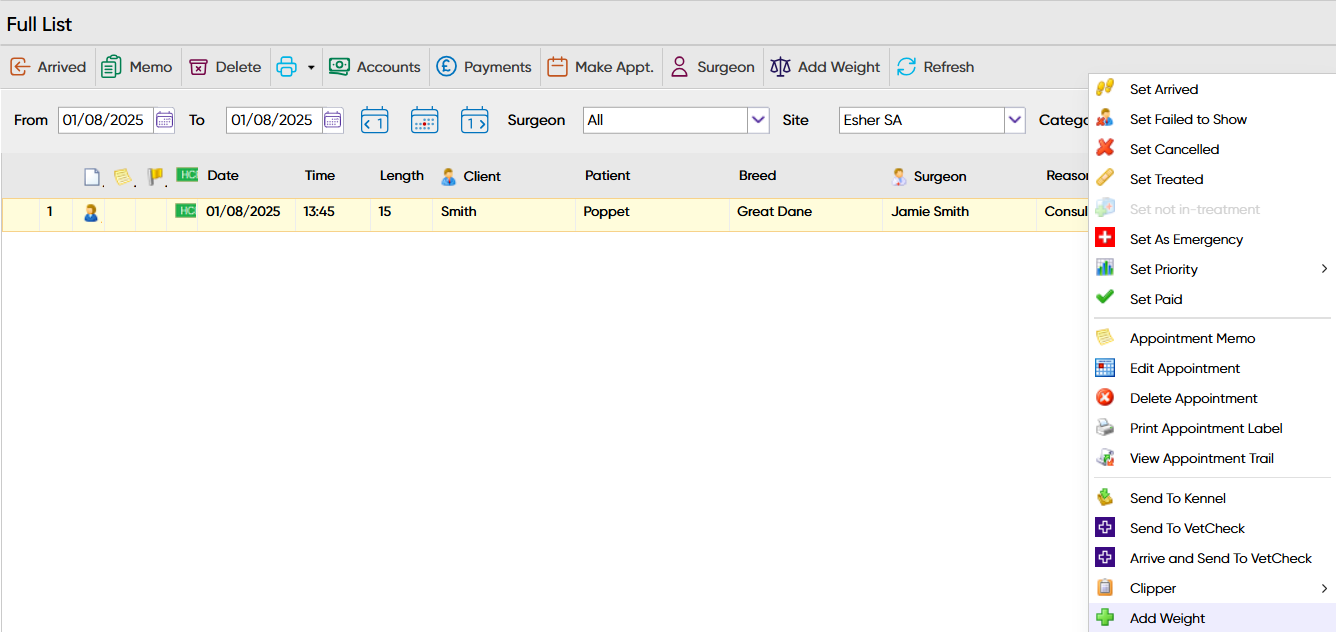Click the green HC icon column header
The height and width of the screenshot is (632, 1336).
click(186, 174)
